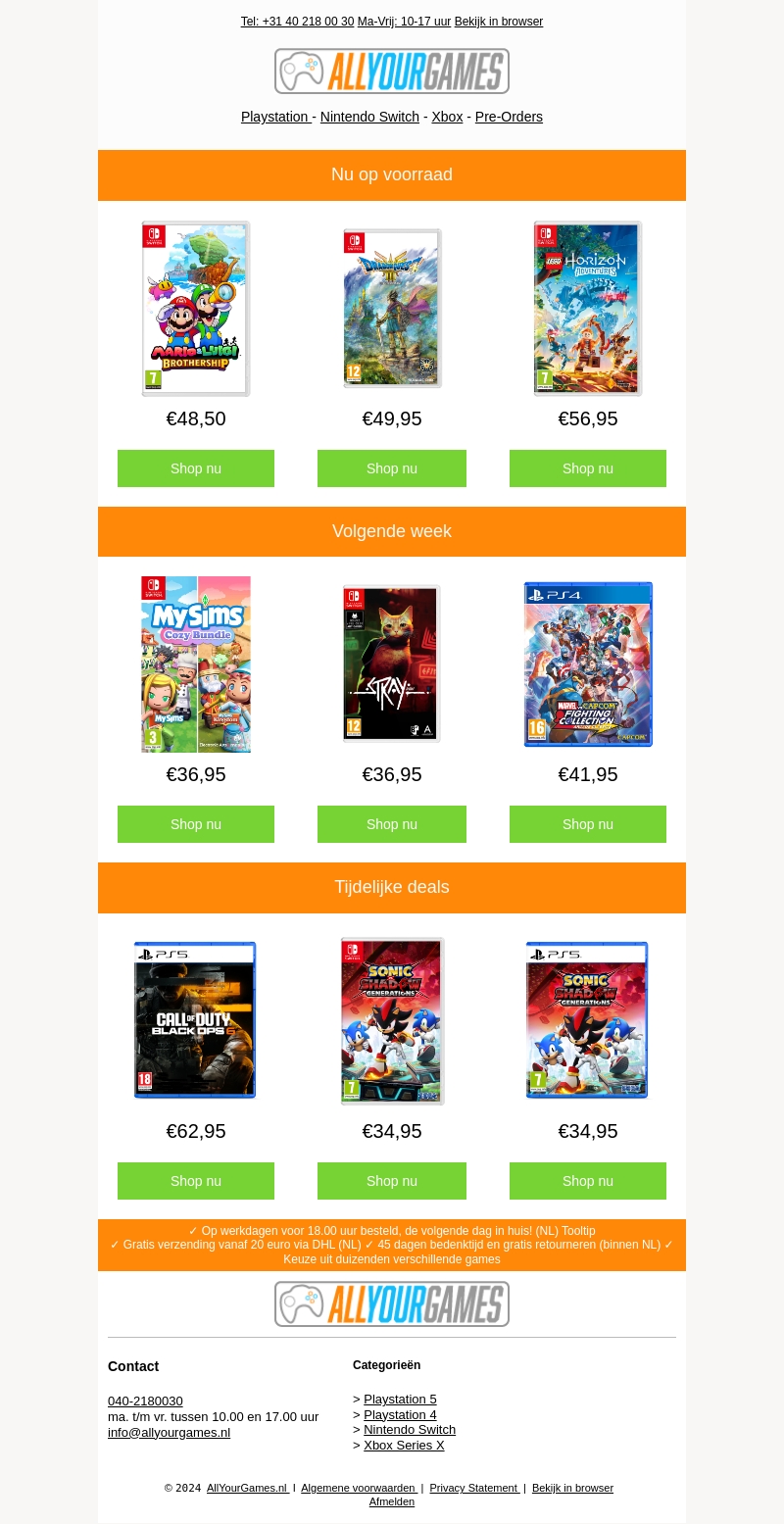Open the Privacy Statement link

point(474,1488)
